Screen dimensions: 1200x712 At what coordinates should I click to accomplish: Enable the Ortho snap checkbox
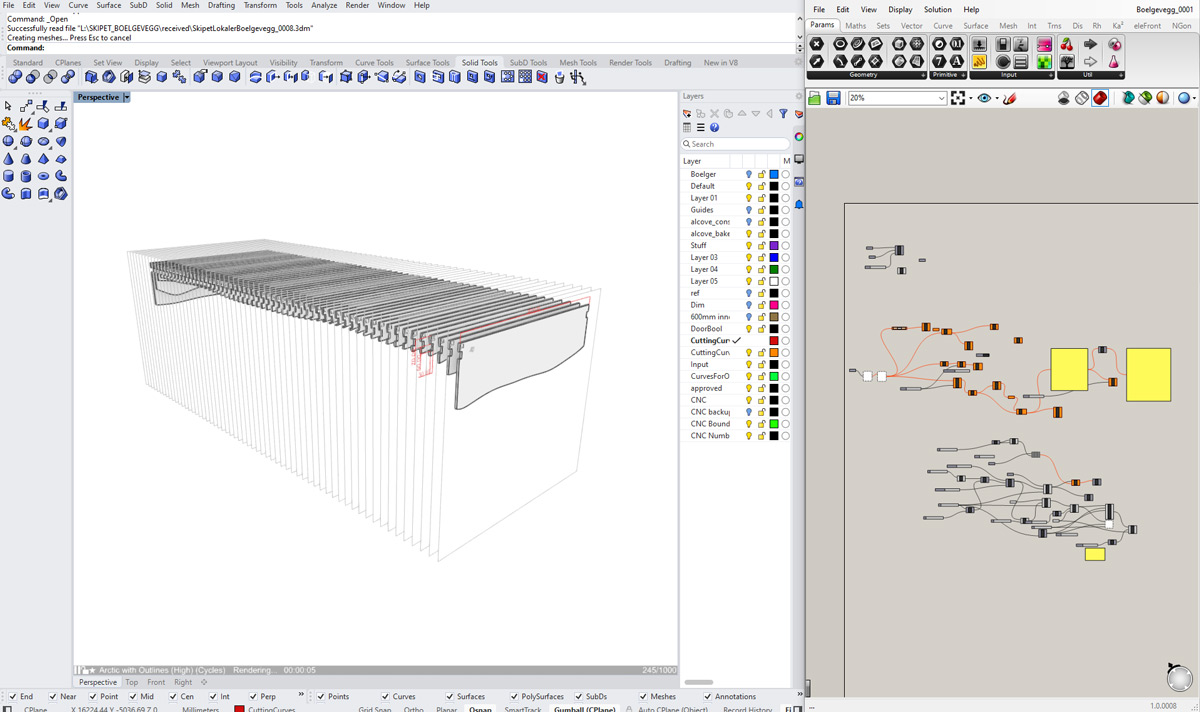(413, 708)
